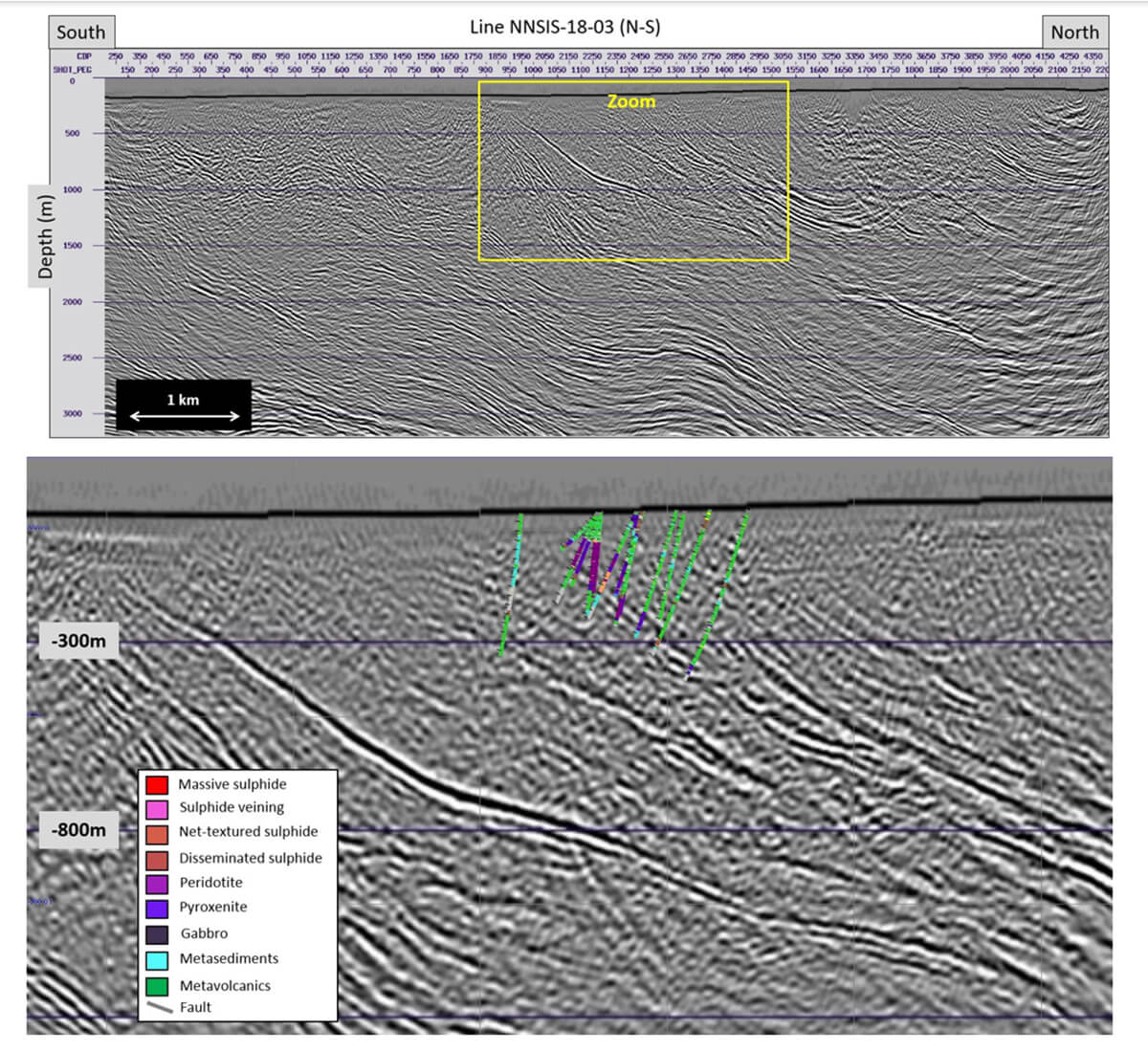This screenshot has height=1052, width=1148.
Task: Click the Sulphide veining pink swatch
Action: click(157, 809)
